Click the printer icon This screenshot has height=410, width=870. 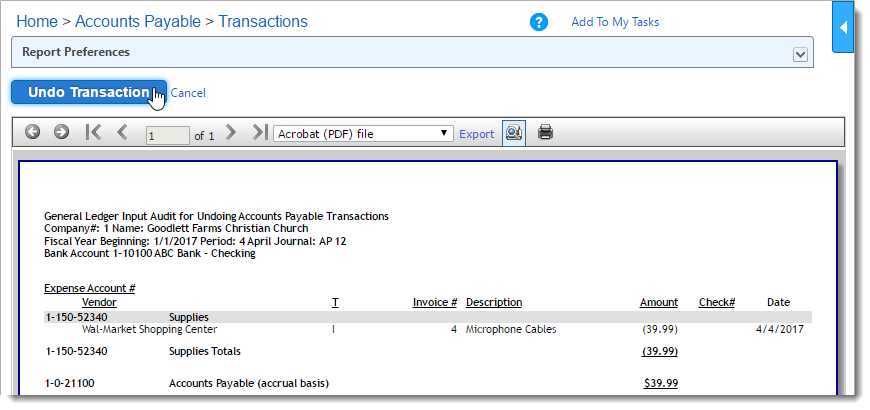[x=545, y=132]
